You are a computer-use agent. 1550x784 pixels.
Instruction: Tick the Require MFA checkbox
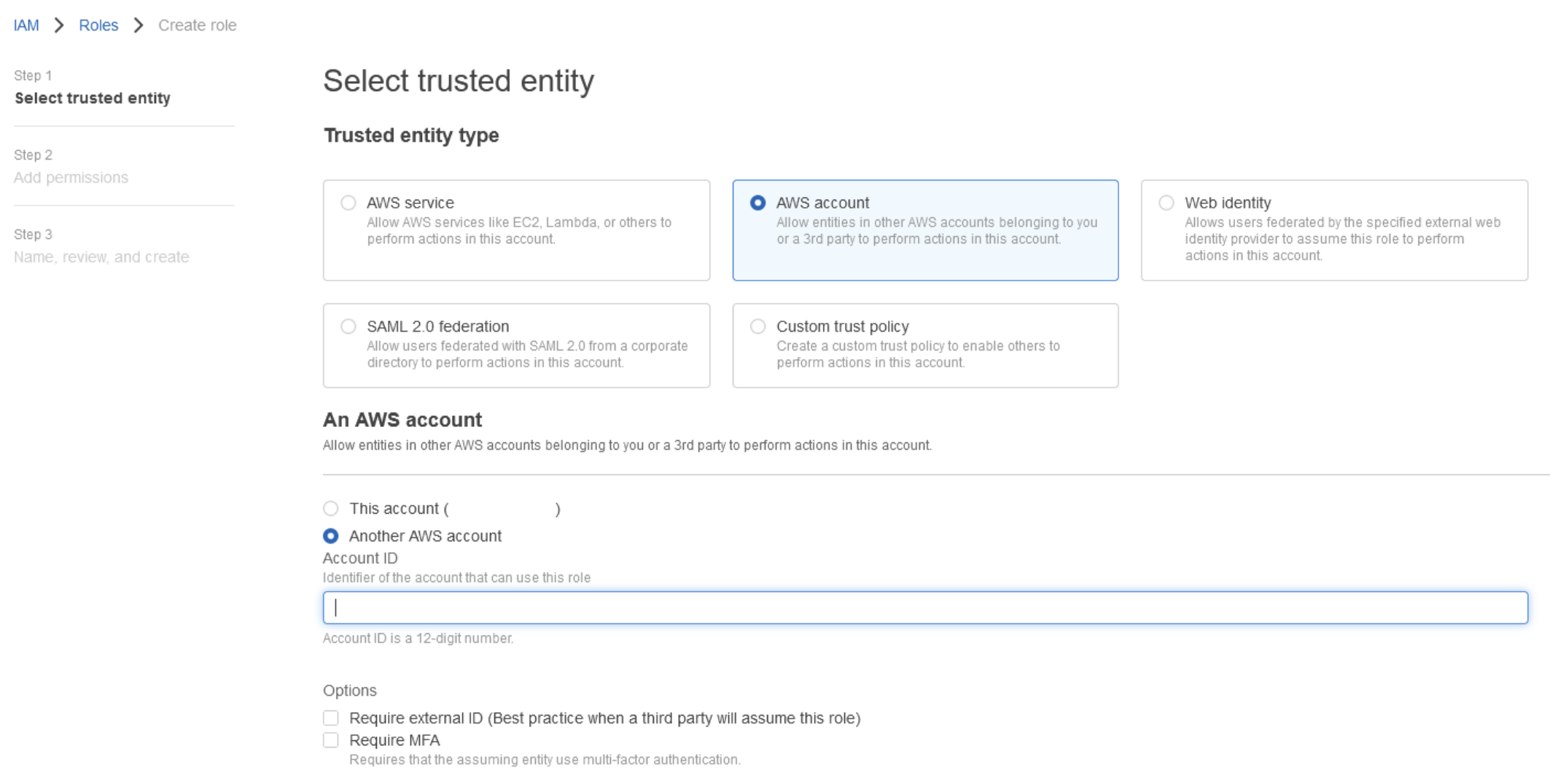331,740
